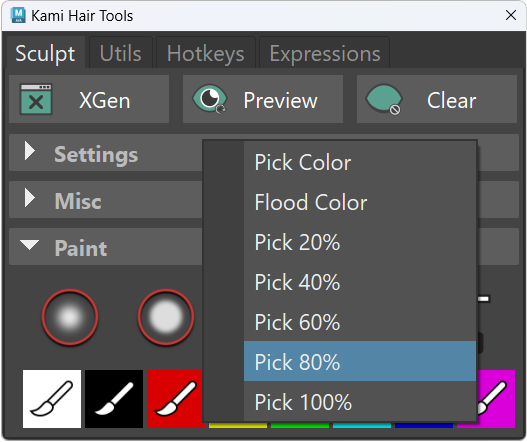Screen dimensions: 527x442
Task: Select the highlighted Pick 80% entry
Action: (360, 361)
